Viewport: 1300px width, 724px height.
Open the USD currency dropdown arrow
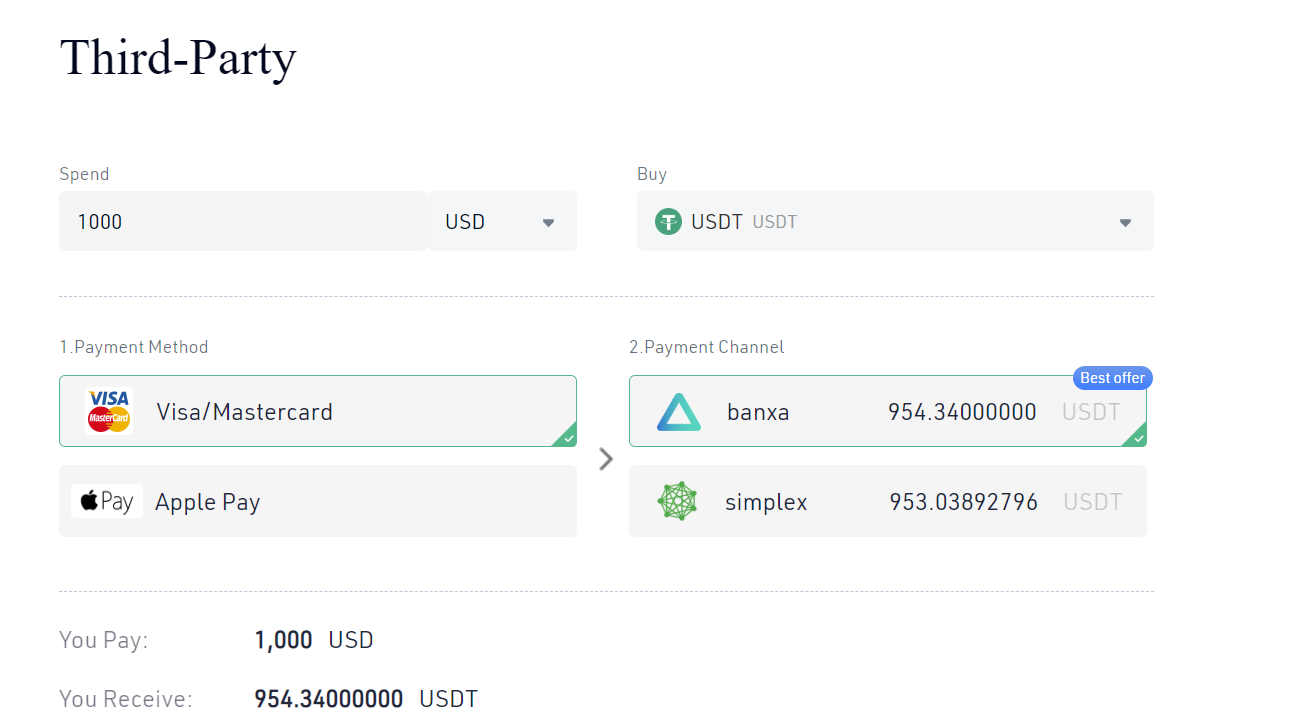pyautogui.click(x=548, y=223)
